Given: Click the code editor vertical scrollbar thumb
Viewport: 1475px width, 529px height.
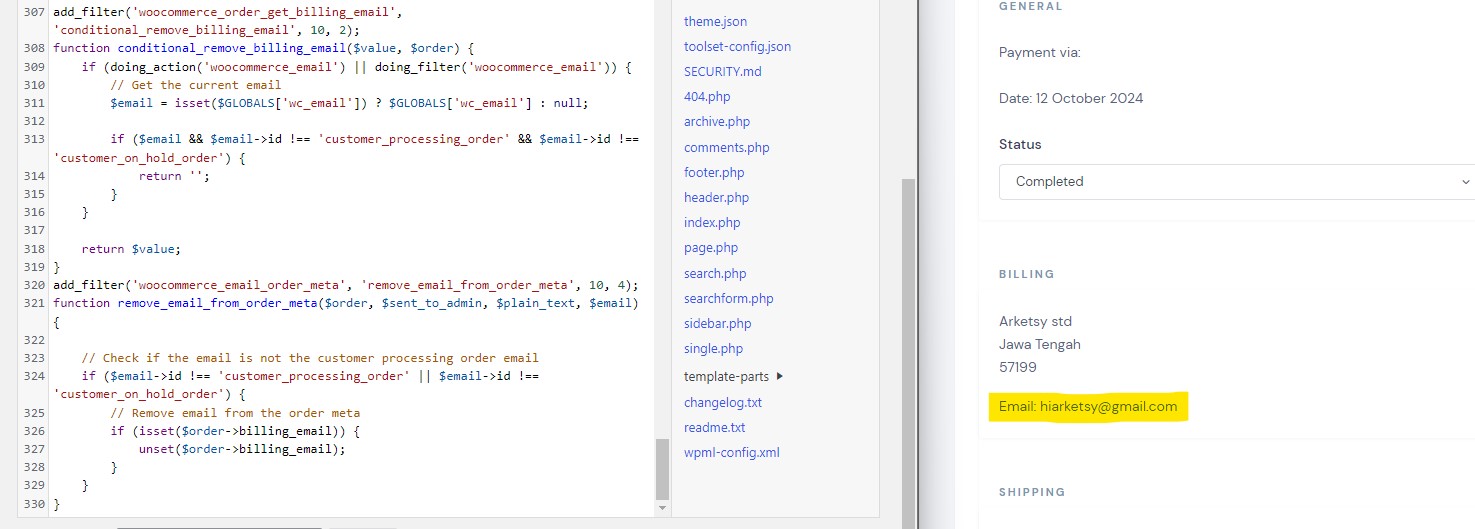Looking at the screenshot, I should [662, 468].
